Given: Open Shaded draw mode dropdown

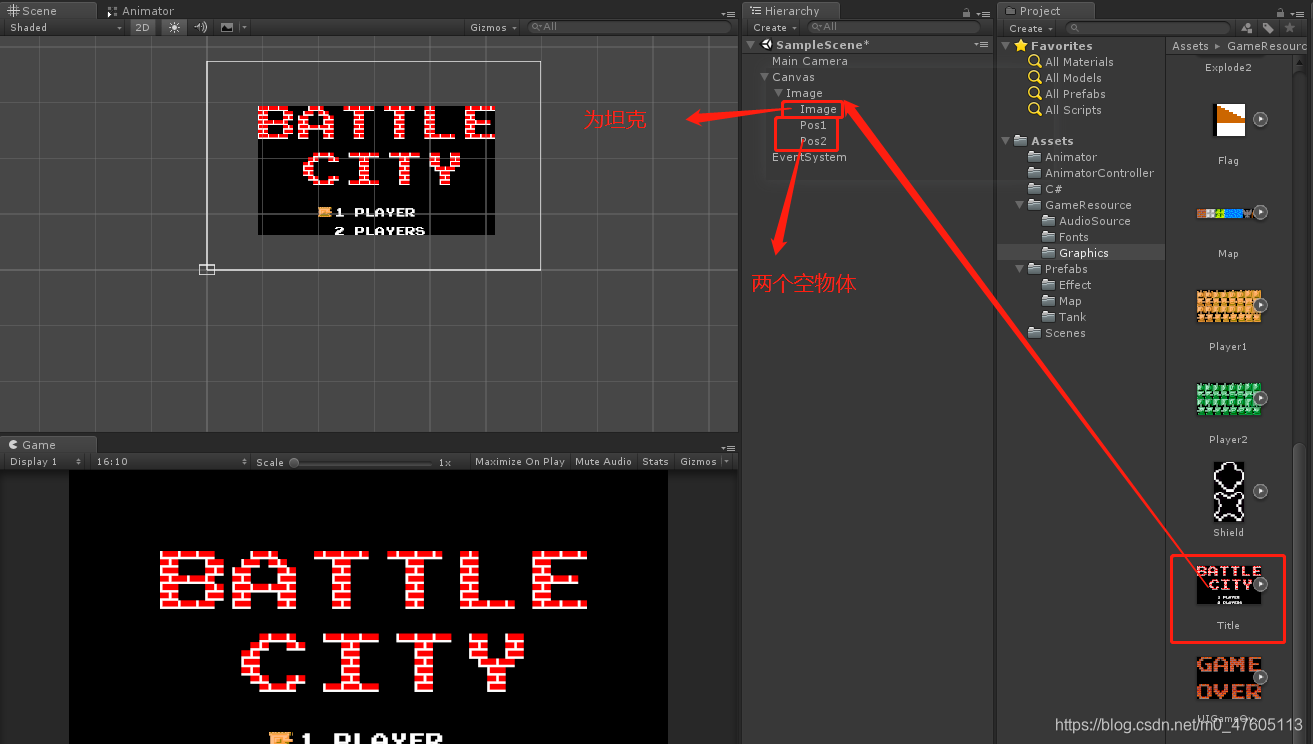Looking at the screenshot, I should (64, 28).
